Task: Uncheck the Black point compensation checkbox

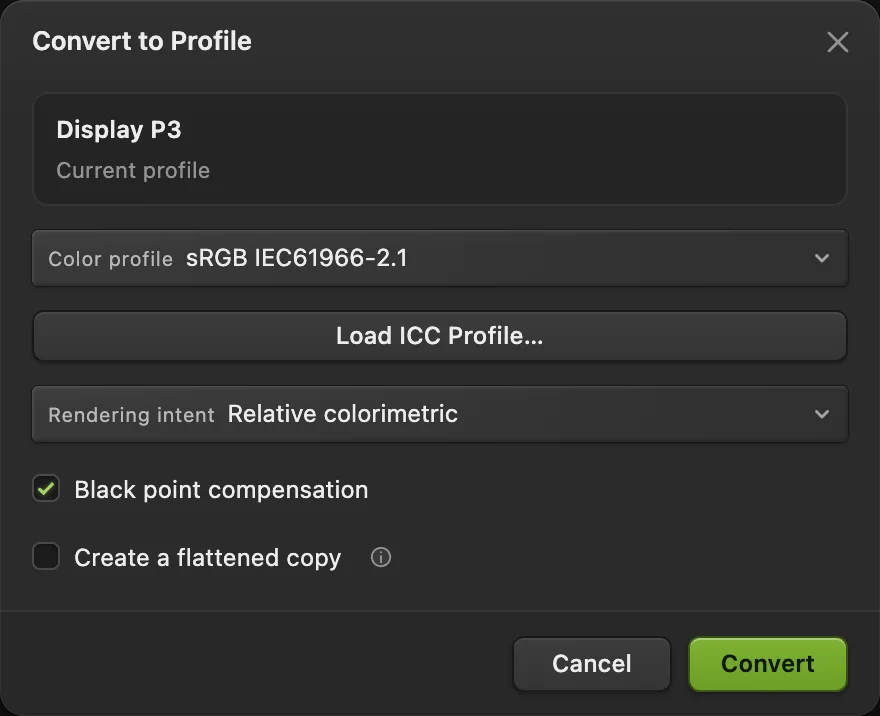Action: (x=46, y=489)
